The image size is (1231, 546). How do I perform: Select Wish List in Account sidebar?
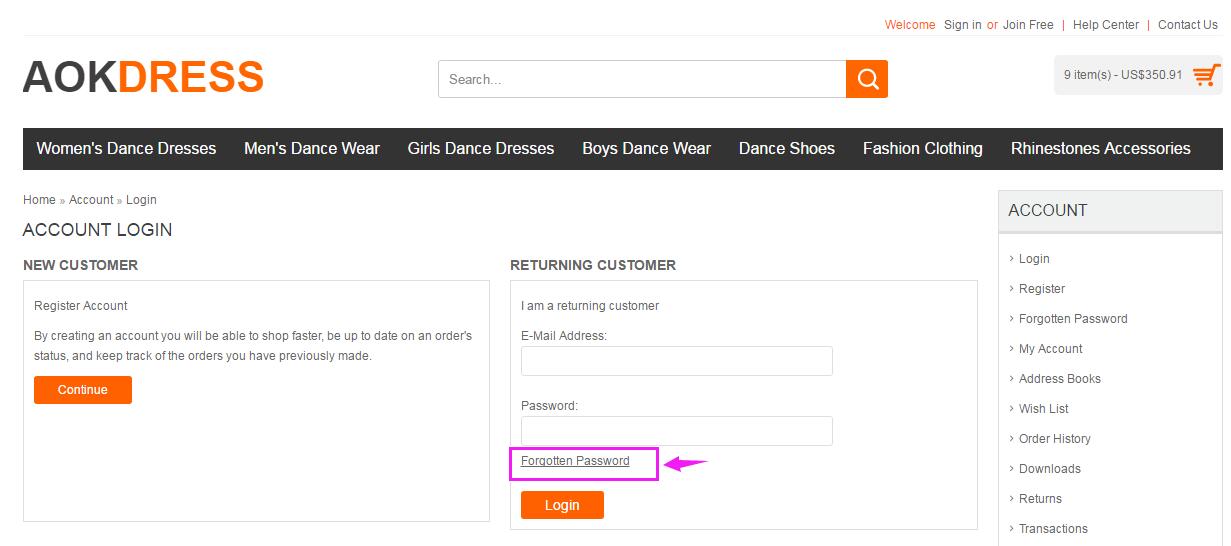point(1044,409)
